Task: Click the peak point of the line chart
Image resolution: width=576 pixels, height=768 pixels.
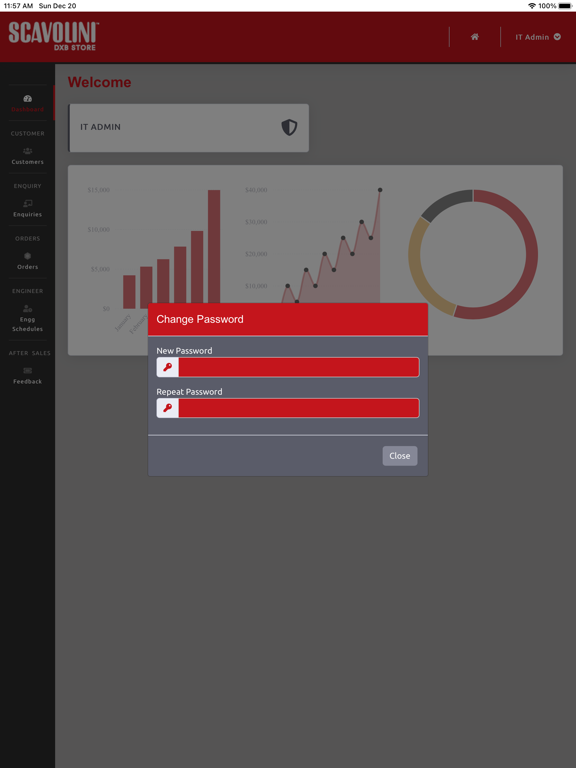Action: [380, 190]
